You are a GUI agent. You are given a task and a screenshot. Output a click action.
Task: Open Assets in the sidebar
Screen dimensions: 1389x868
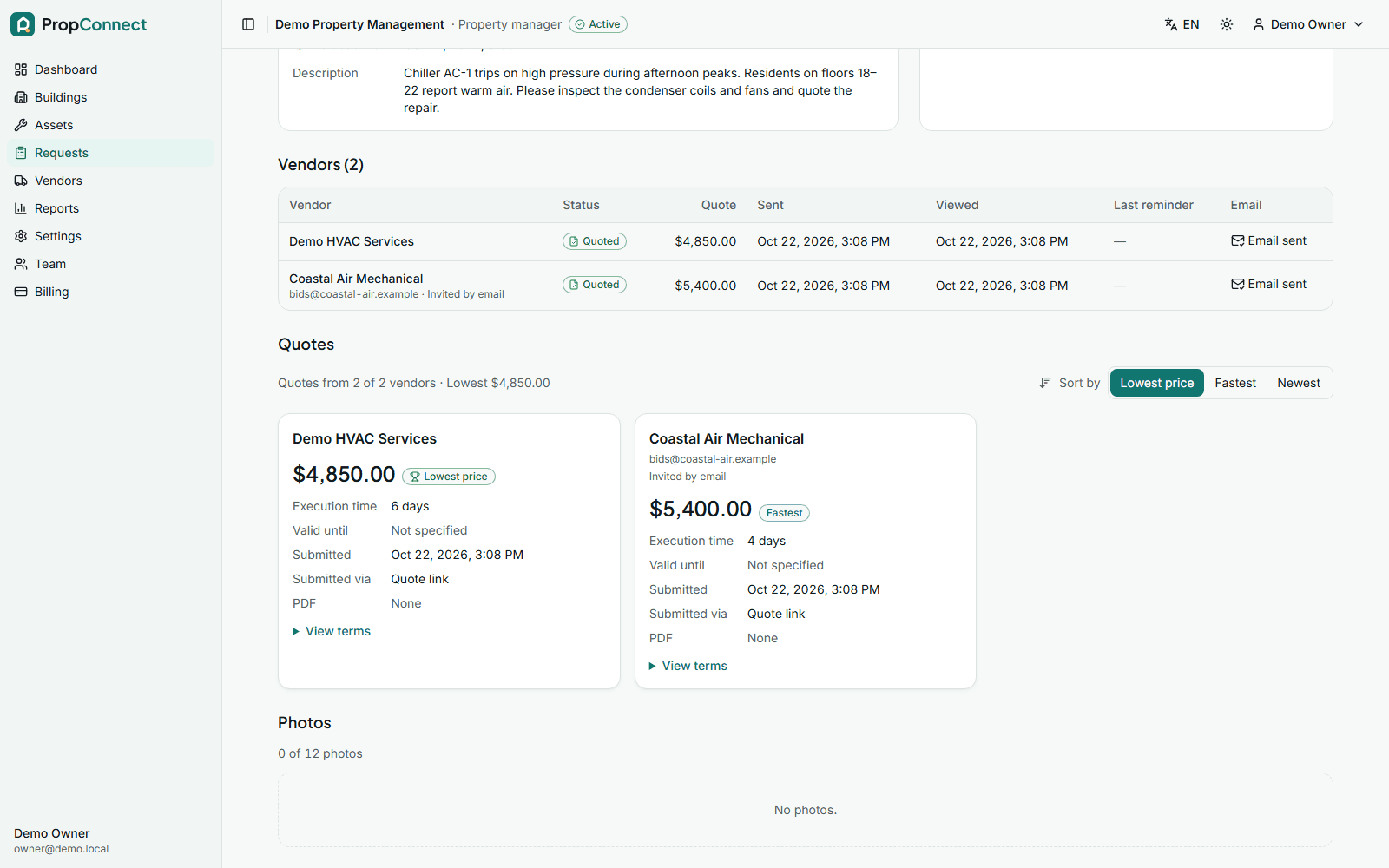click(x=111, y=125)
